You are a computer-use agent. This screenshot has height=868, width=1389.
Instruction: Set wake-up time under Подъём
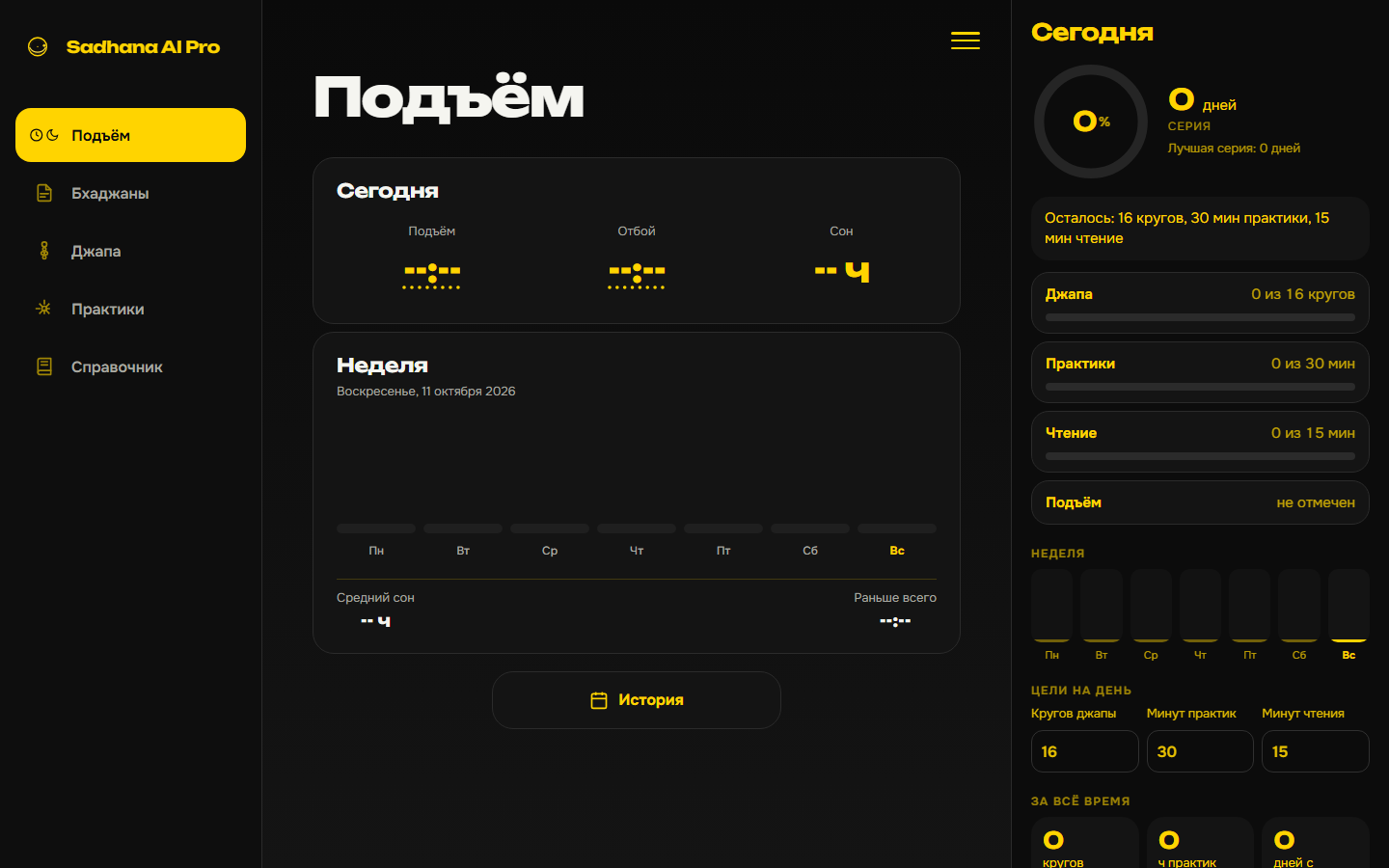[x=432, y=275]
